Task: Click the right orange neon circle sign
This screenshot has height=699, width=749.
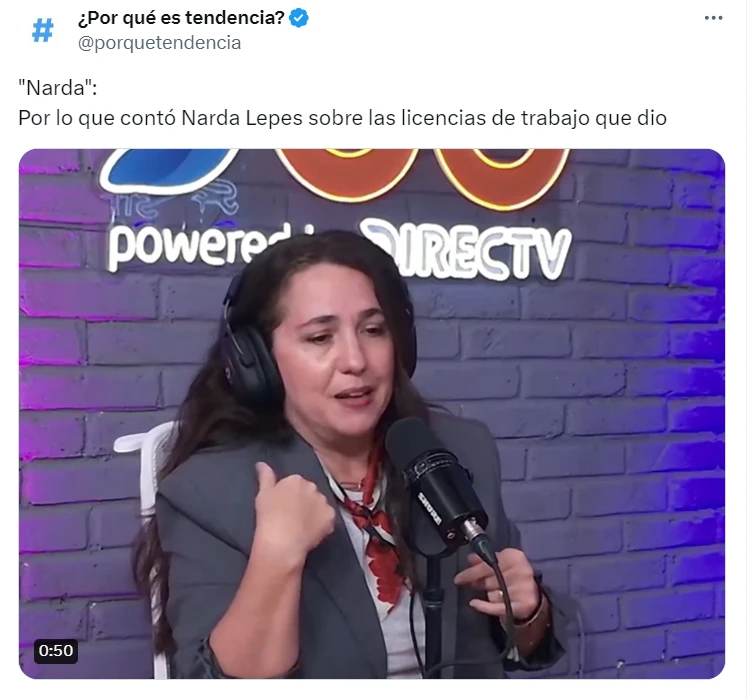Action: [x=502, y=178]
